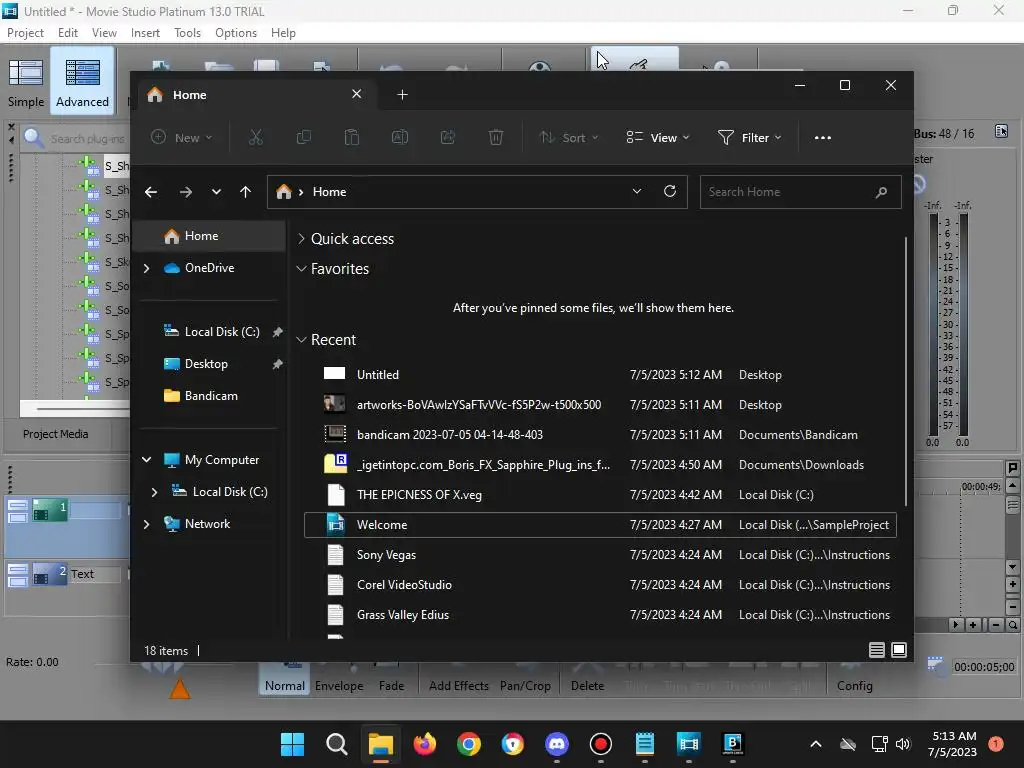The image size is (1024, 768).
Task: Click the Copy icon in File Explorer toolbar
Action: point(304,137)
